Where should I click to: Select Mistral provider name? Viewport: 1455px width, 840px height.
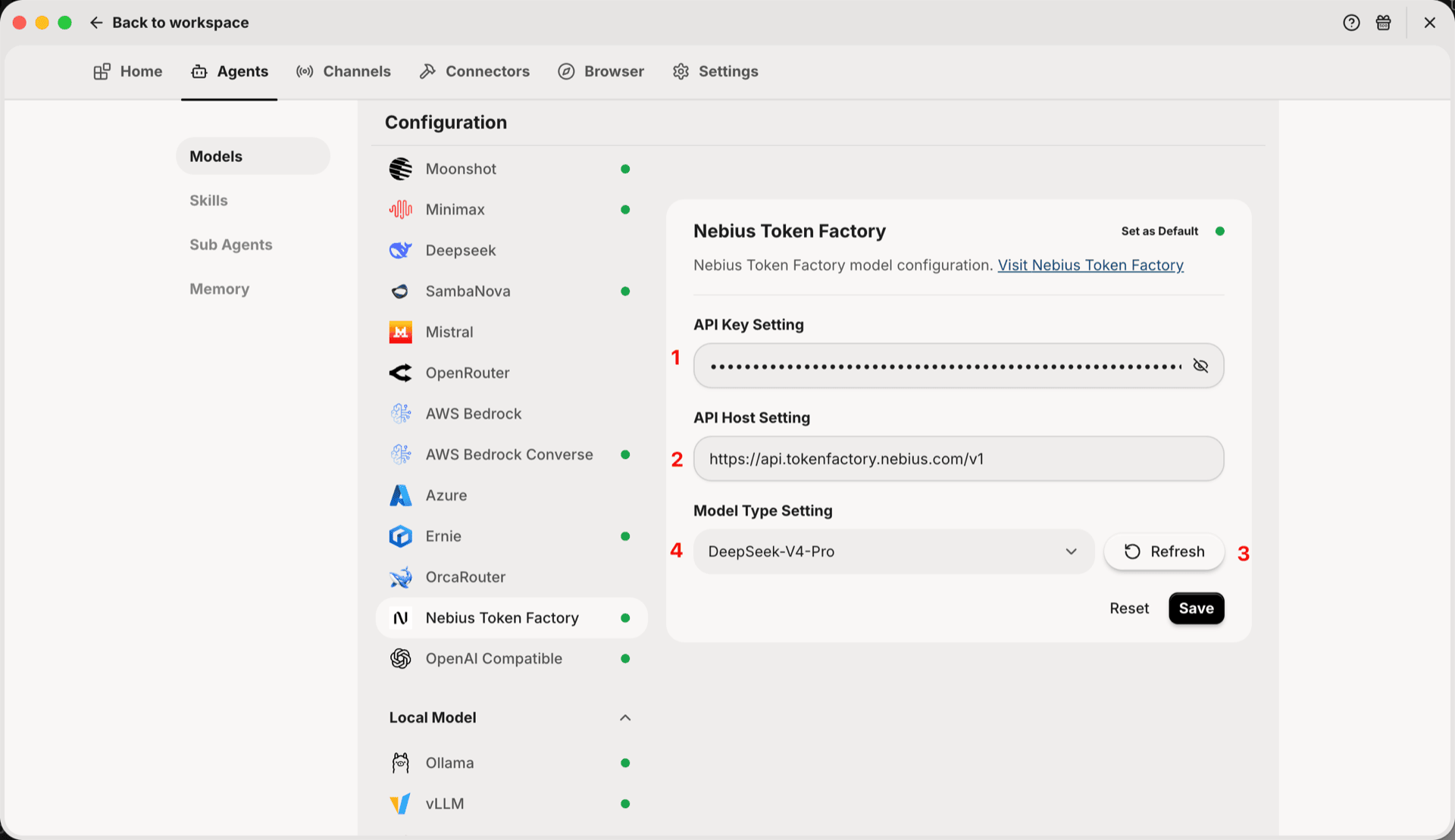pos(449,333)
